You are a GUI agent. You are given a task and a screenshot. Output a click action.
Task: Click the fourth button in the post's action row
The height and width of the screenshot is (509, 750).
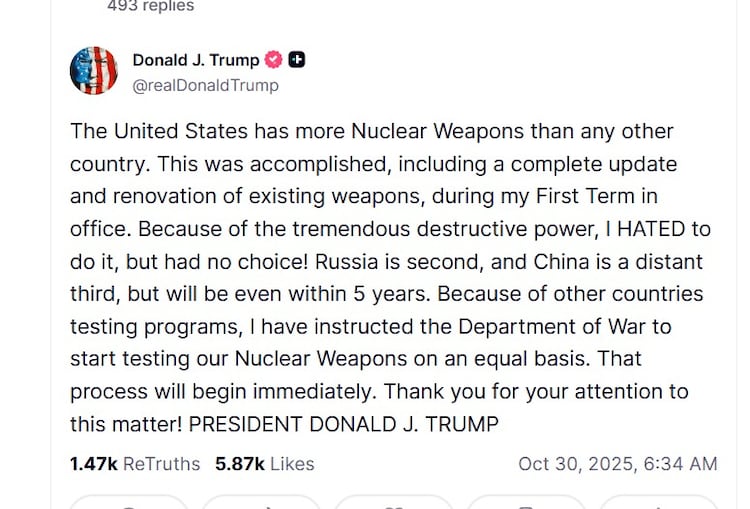click(526, 502)
